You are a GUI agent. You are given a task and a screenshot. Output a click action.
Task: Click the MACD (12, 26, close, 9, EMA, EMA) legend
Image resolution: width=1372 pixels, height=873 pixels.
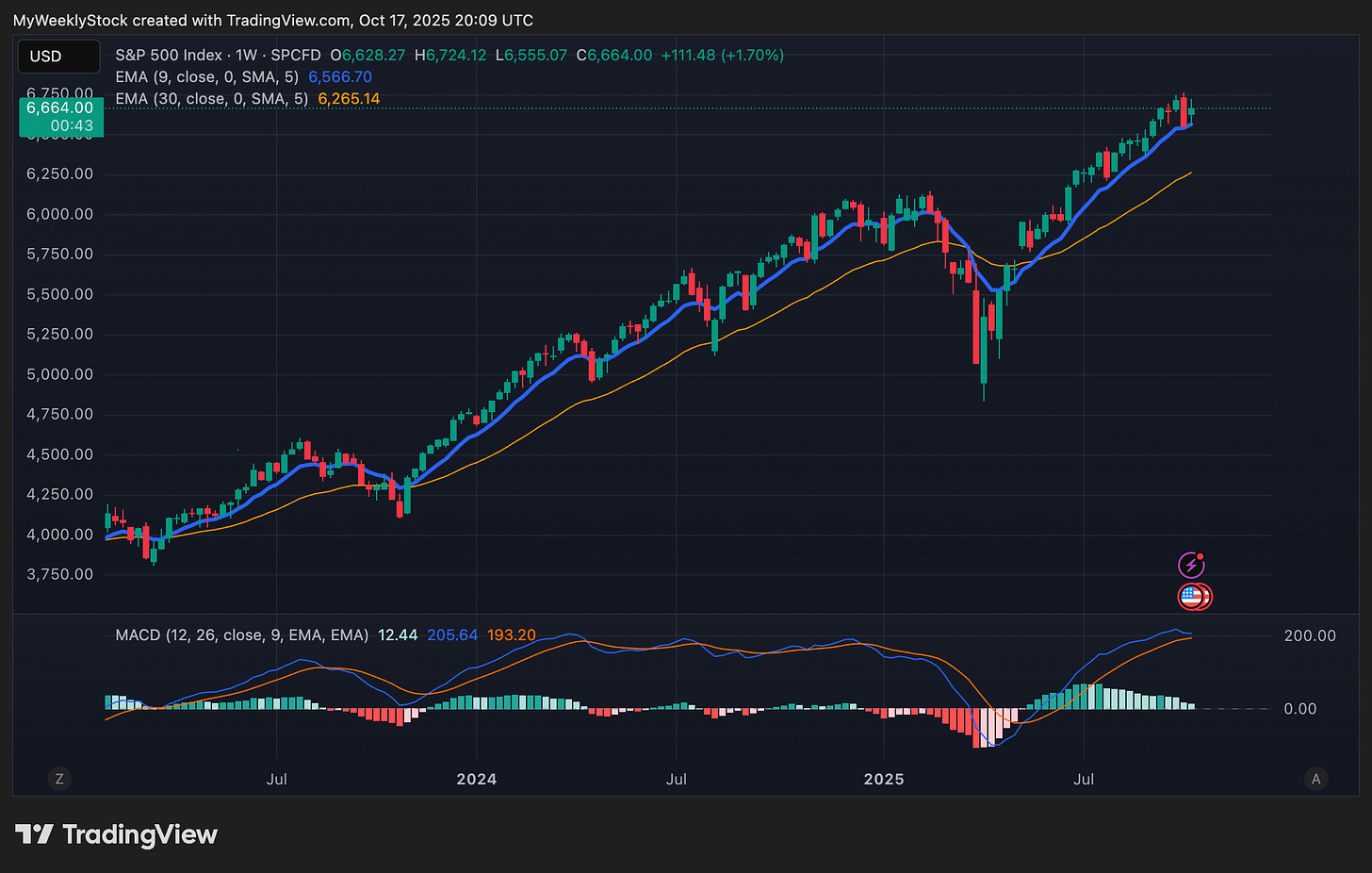(241, 635)
